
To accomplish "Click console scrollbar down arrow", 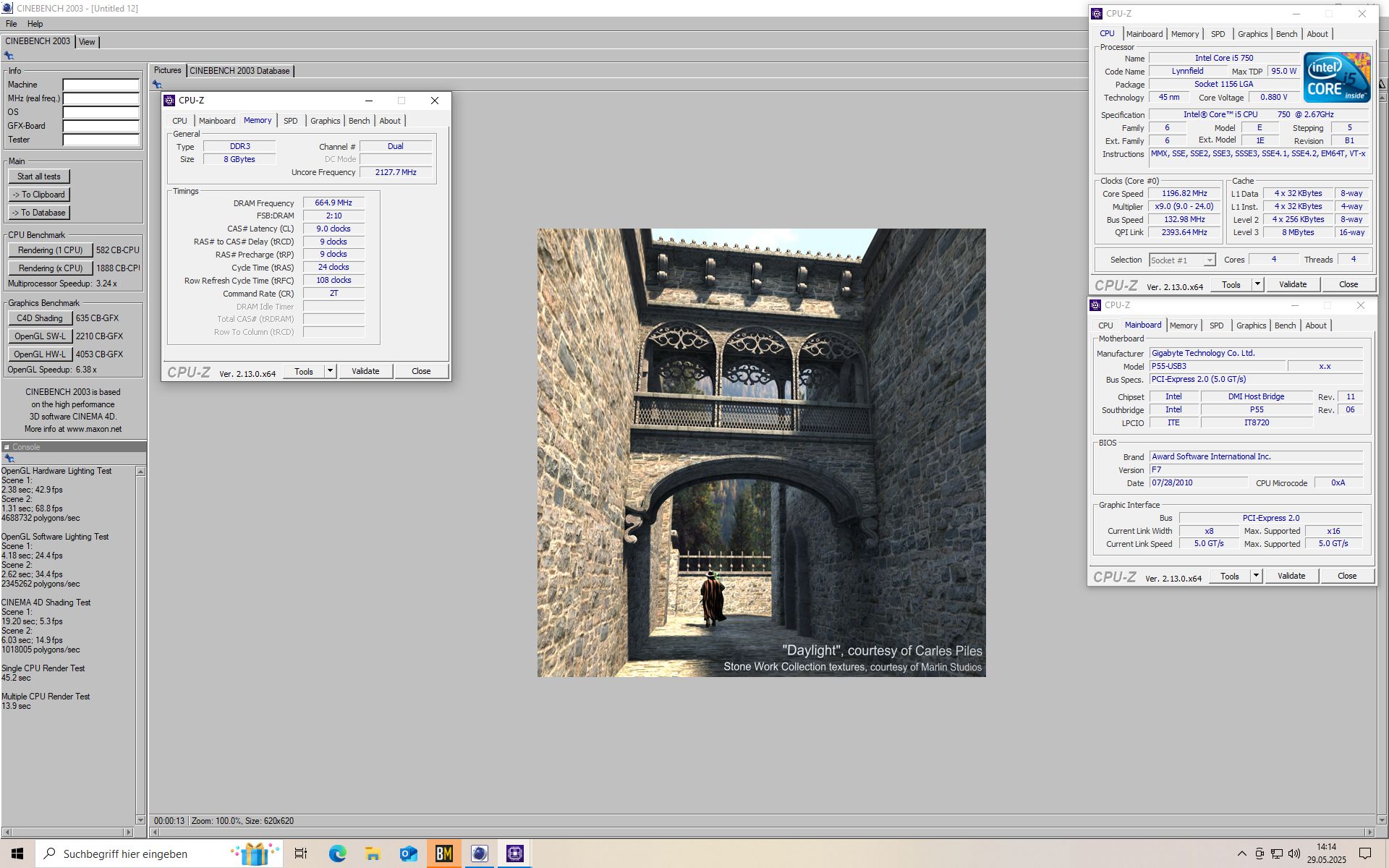I will (x=140, y=820).
